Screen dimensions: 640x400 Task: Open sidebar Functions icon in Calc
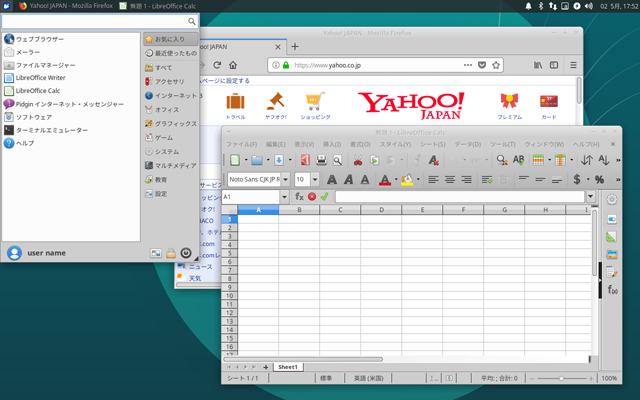tap(612, 289)
